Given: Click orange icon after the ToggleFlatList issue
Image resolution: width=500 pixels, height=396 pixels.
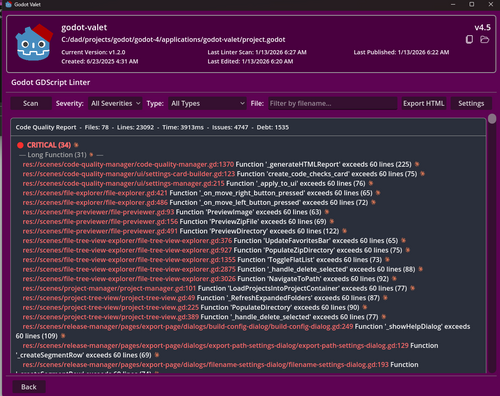Looking at the screenshot, I should pos(387,260).
